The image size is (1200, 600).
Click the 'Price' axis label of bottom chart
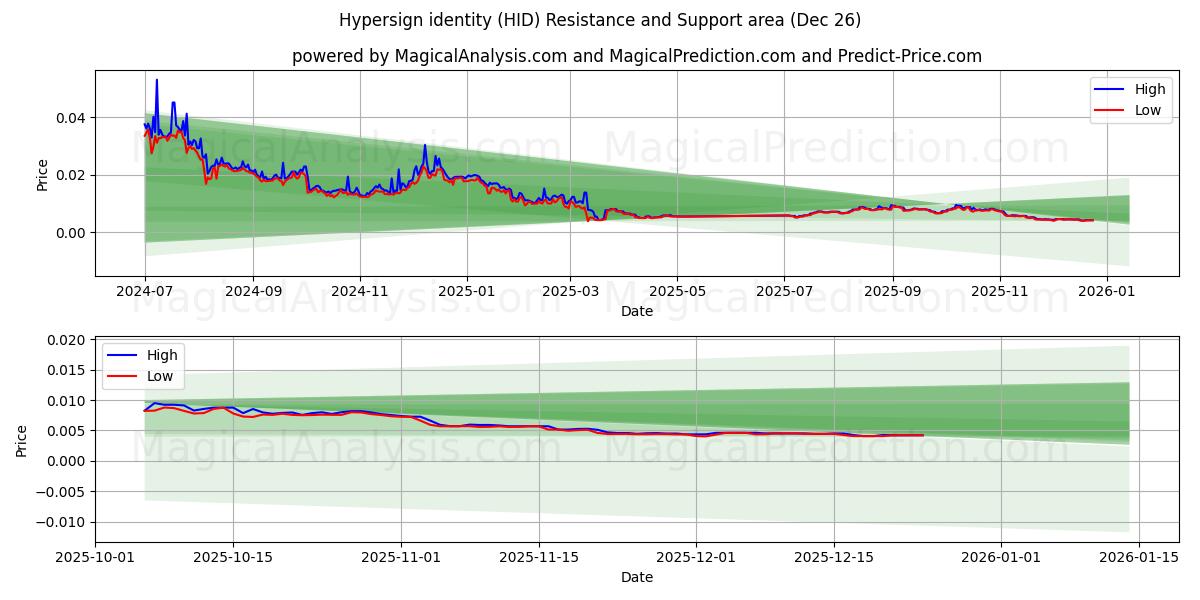click(x=22, y=440)
